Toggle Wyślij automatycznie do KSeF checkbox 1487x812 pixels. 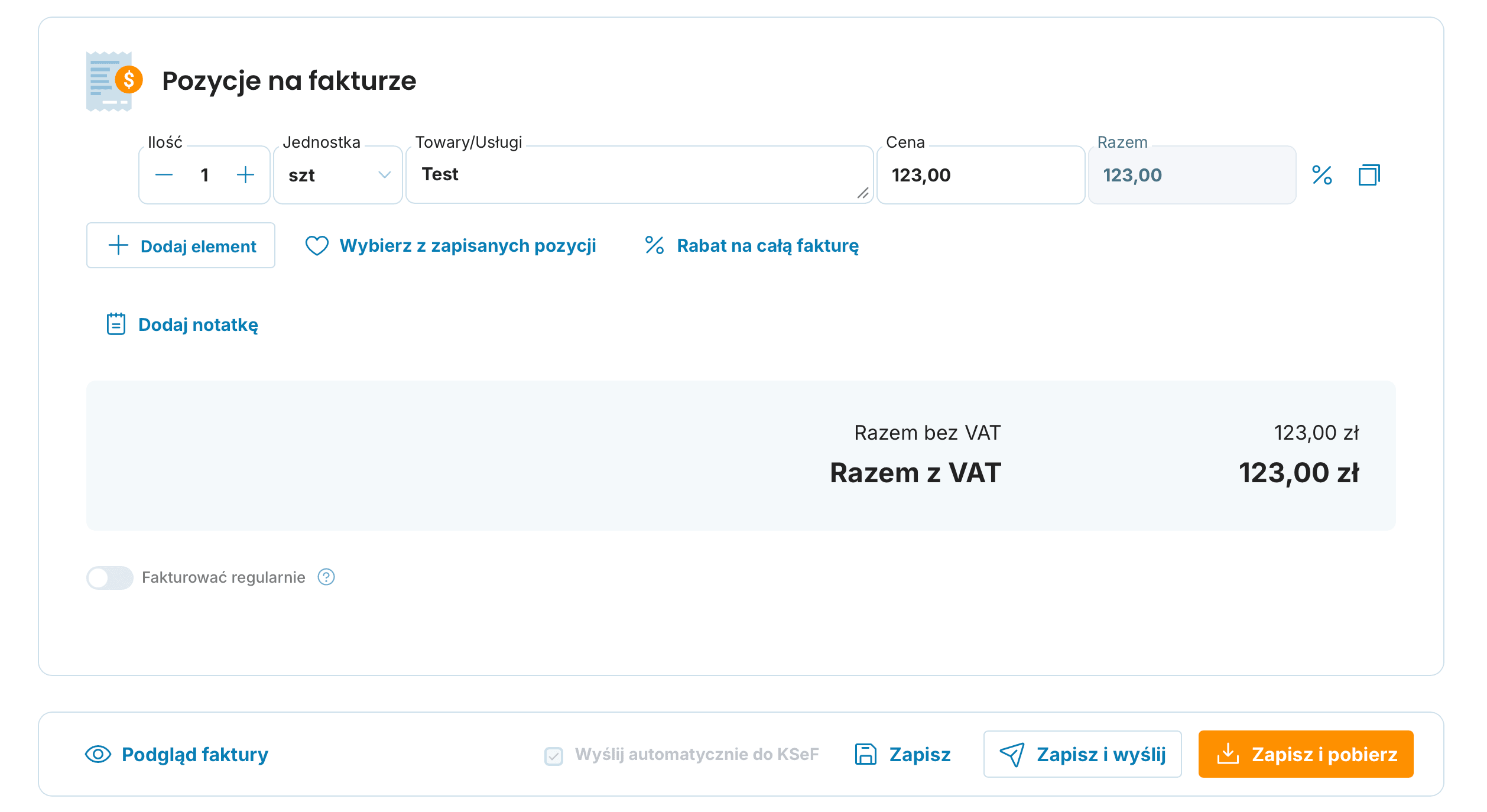point(554,755)
